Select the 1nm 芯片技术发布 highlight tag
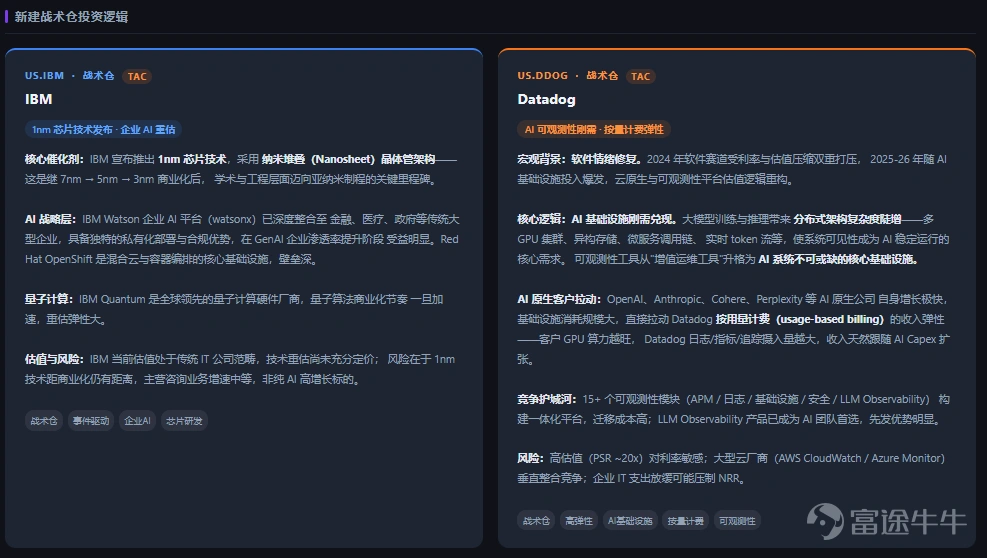This screenshot has height=558, width=987. tap(103, 129)
